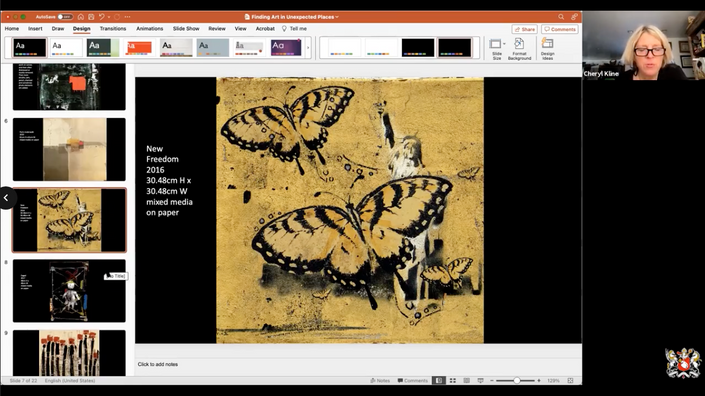Select slide 6 thumbnail in panel

click(x=69, y=149)
